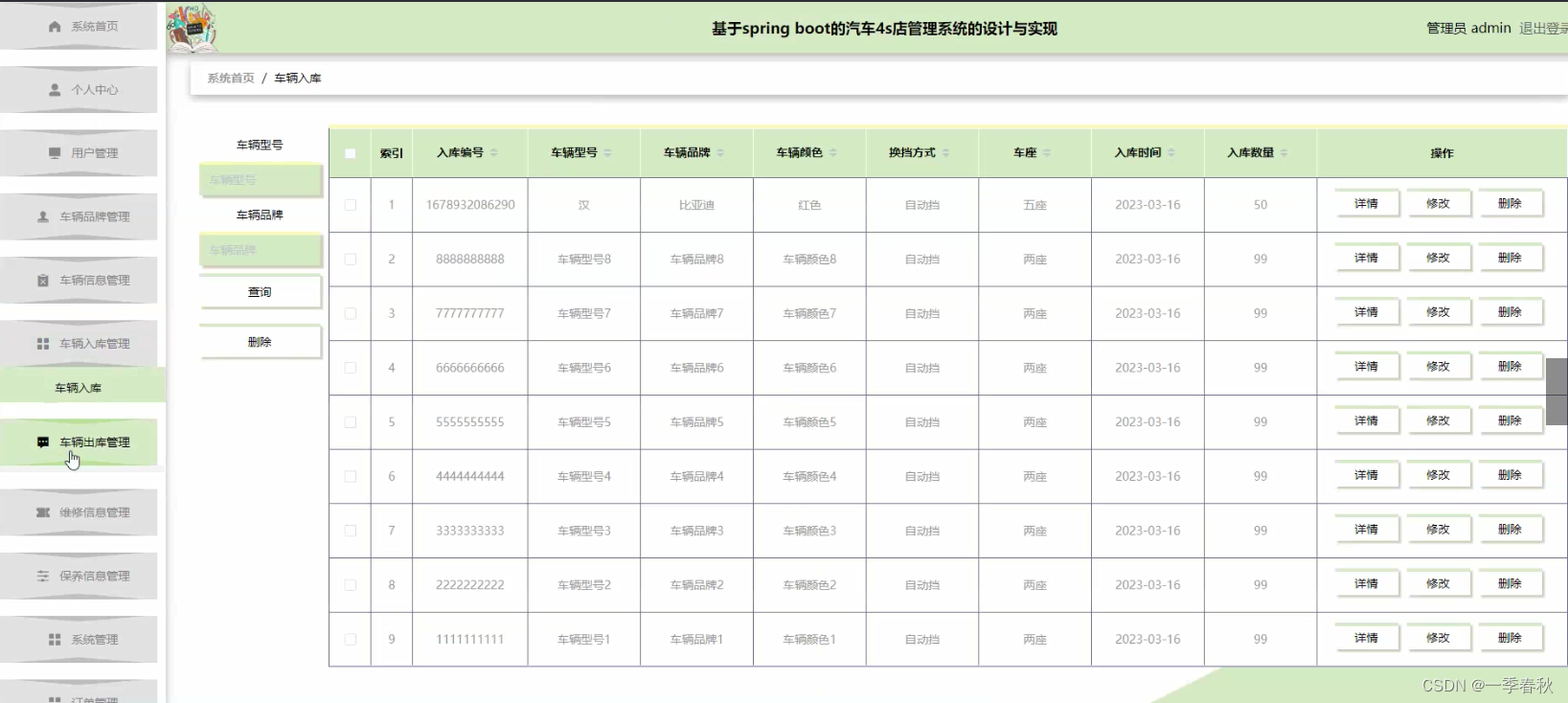Screen dimensions: 1568x703
Task: Click the sliders icon beside 保养信息管理
Action: pos(43,577)
